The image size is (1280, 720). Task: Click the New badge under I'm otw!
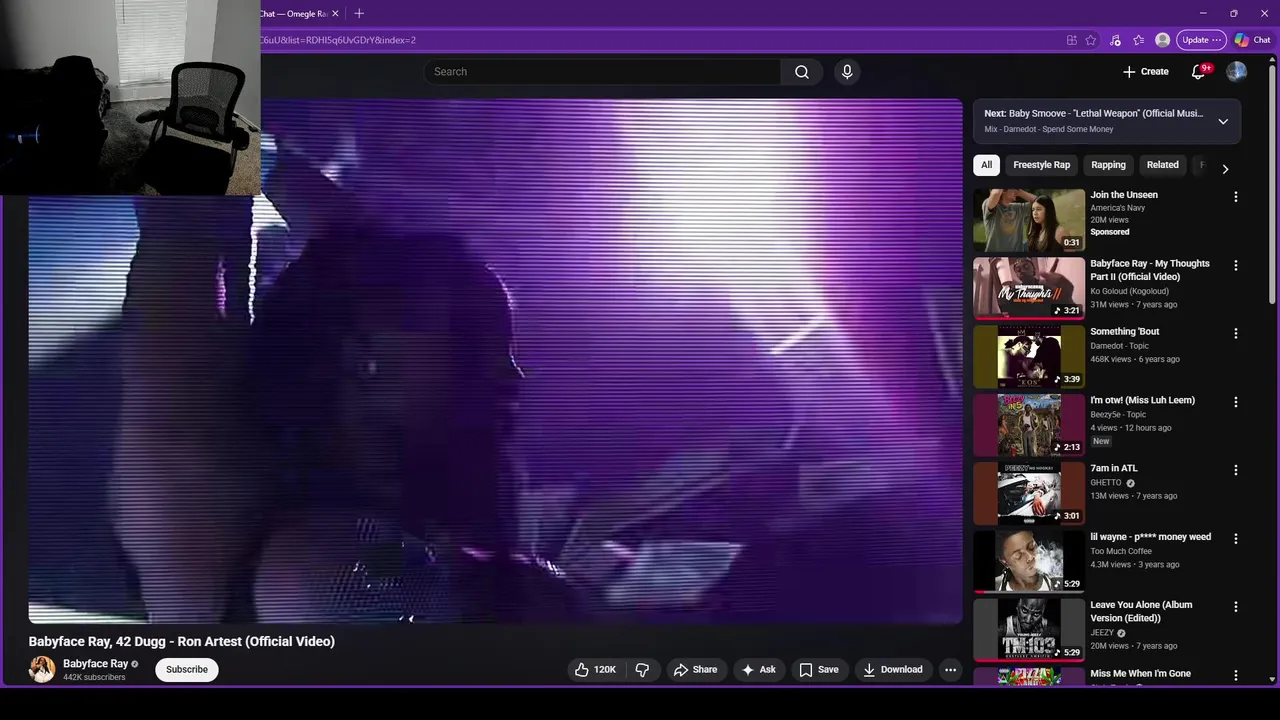click(1101, 441)
